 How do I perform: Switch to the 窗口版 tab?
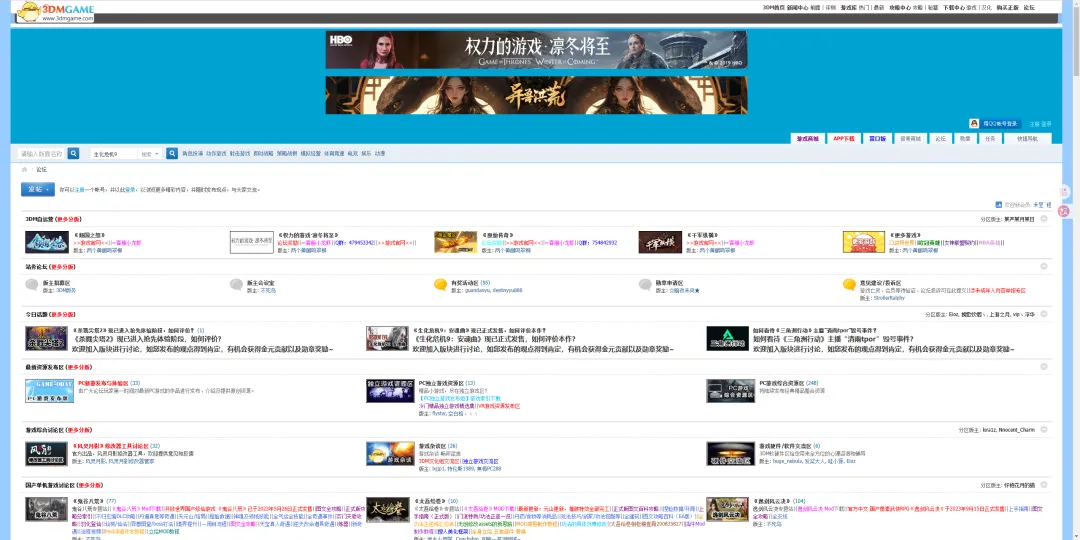click(x=877, y=138)
